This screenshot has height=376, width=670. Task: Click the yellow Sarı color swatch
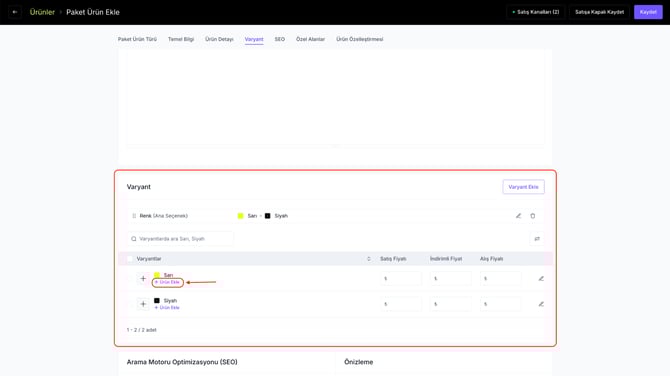pos(157,275)
